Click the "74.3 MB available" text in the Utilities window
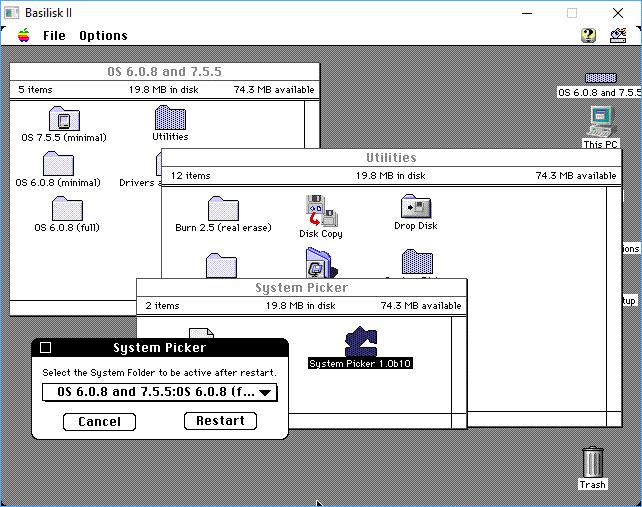This screenshot has width=642, height=507. click(576, 176)
